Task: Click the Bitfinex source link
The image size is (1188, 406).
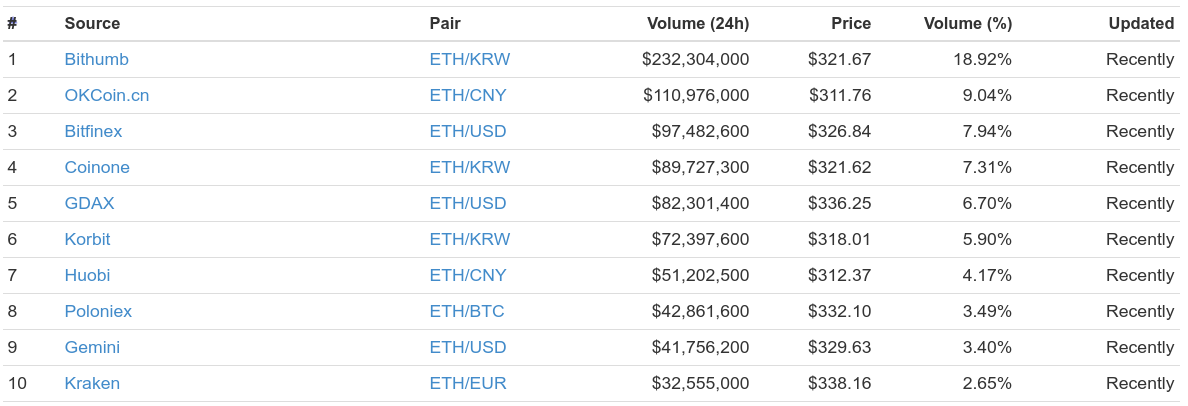Action: click(93, 131)
